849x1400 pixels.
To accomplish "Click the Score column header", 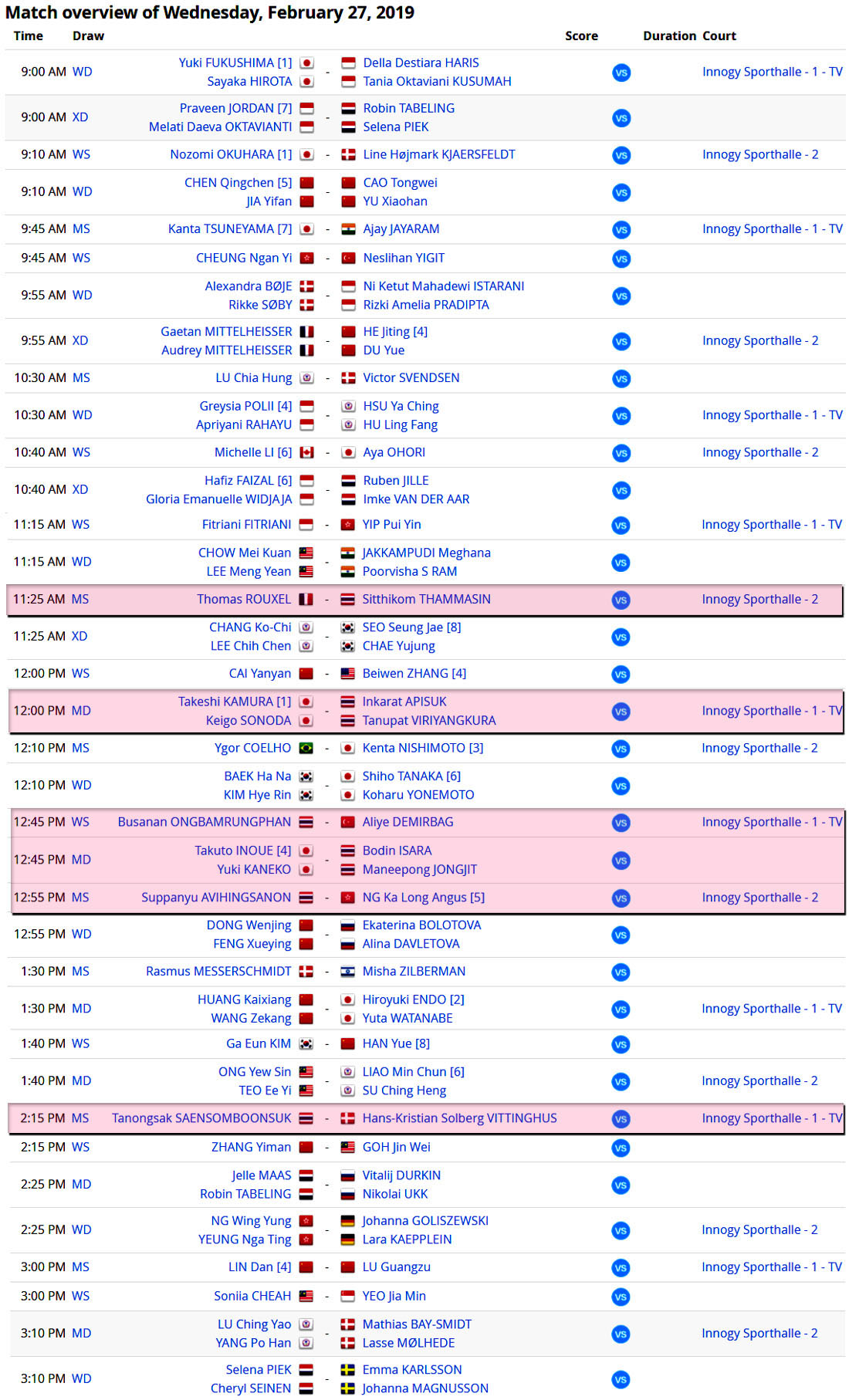I will point(581,36).
